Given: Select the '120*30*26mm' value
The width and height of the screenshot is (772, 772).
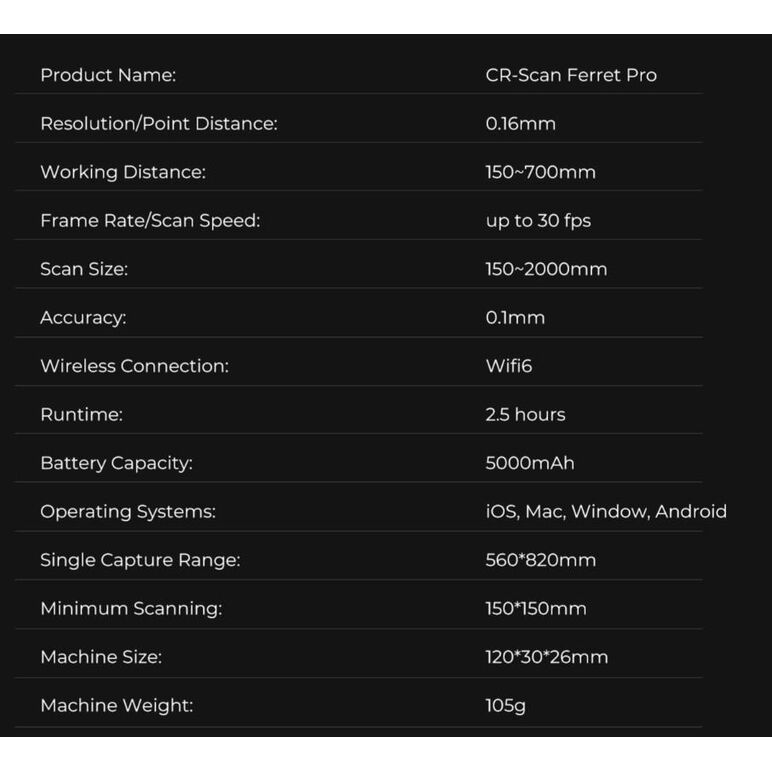Looking at the screenshot, I should (x=547, y=657).
